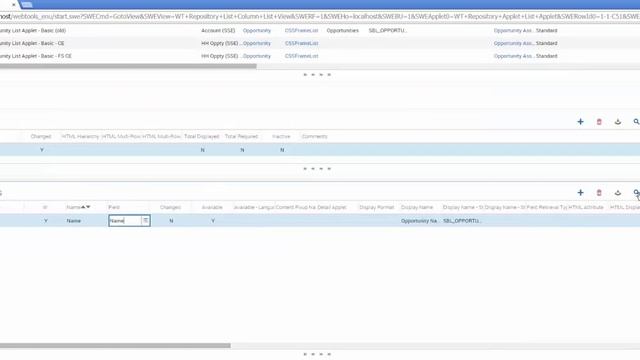Screen dimensions: 640x360
Task: Add new record in list columns applet
Action: click(x=580, y=193)
